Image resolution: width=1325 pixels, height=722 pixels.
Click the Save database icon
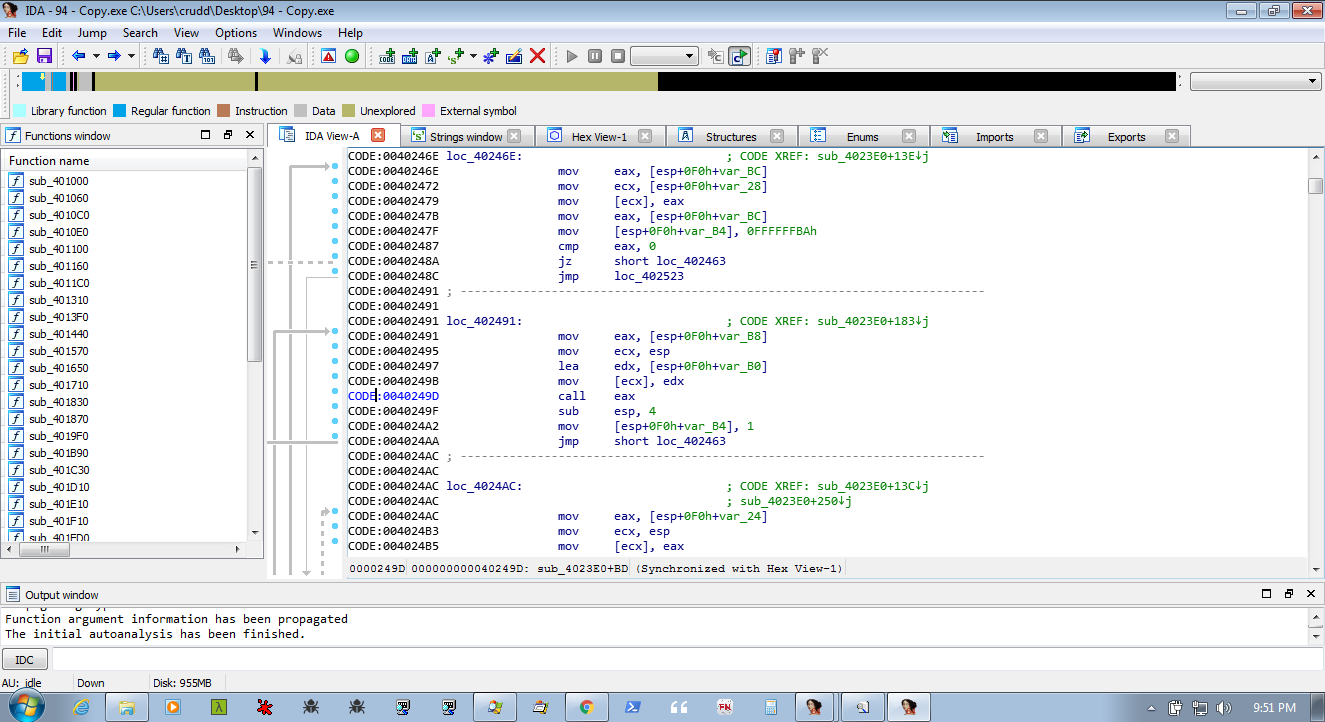click(44, 56)
